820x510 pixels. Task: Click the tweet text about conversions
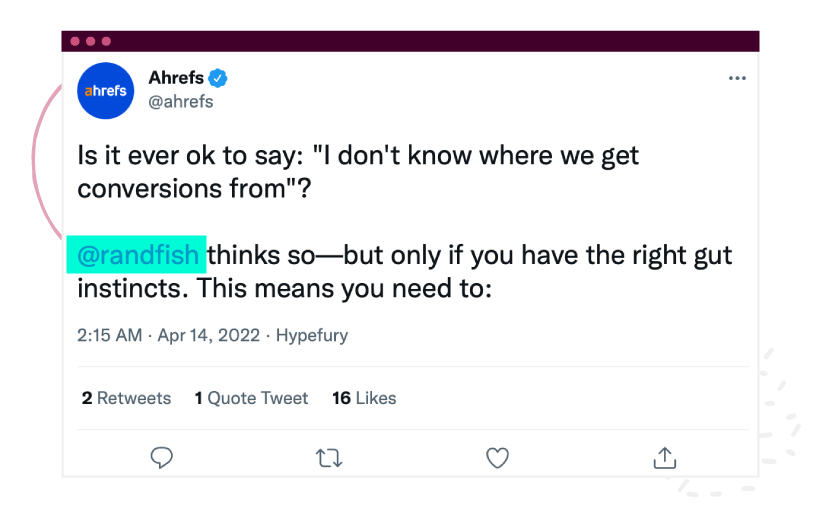(357, 172)
